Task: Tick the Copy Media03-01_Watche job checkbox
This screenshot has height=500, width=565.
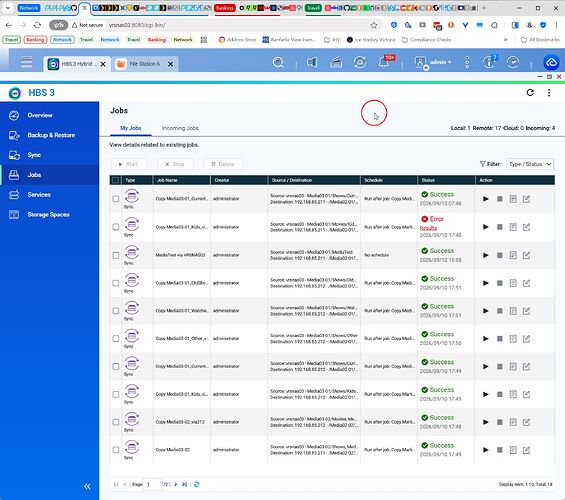Action: click(x=116, y=311)
